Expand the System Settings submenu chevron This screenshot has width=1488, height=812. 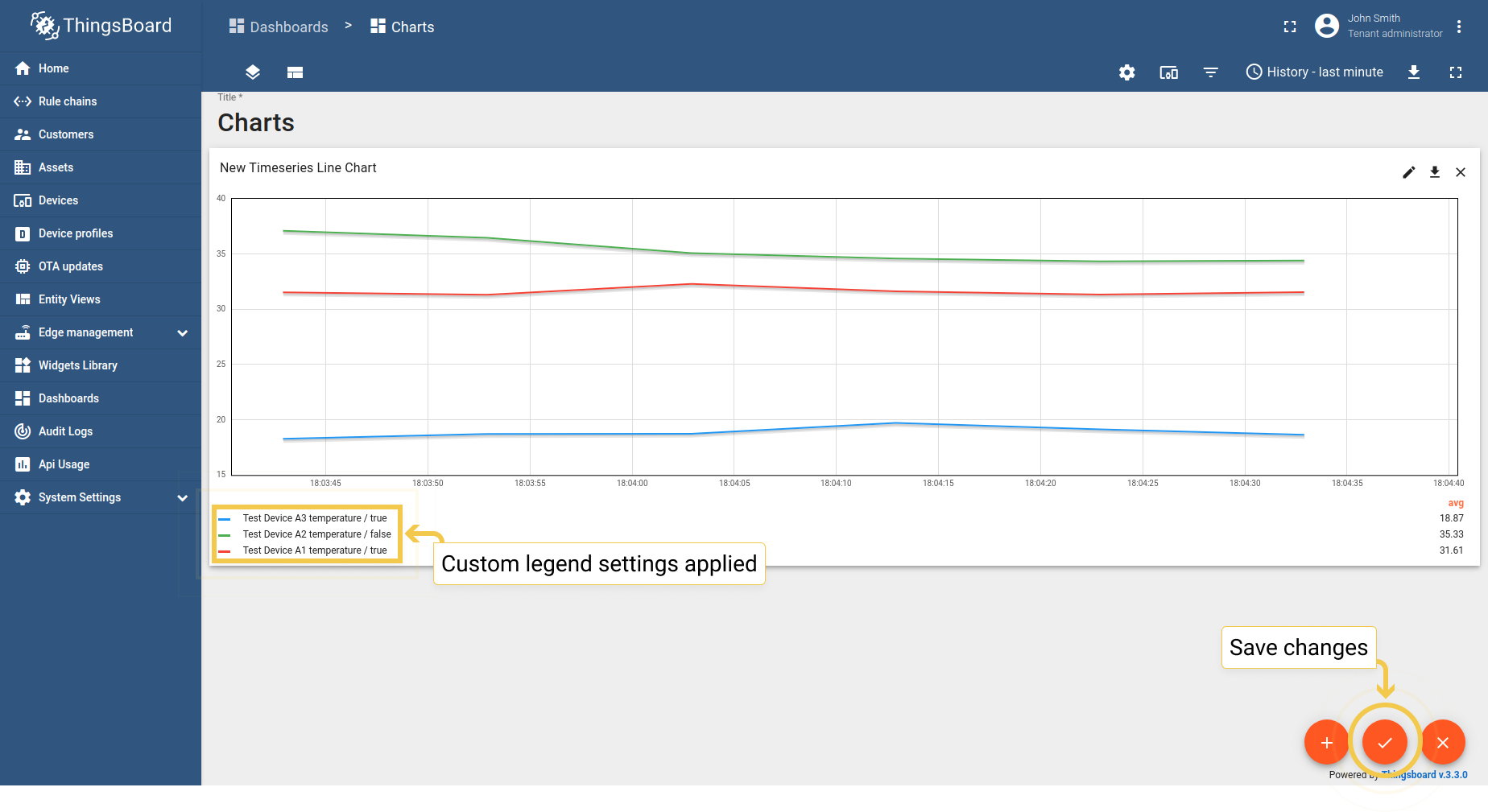(x=183, y=498)
